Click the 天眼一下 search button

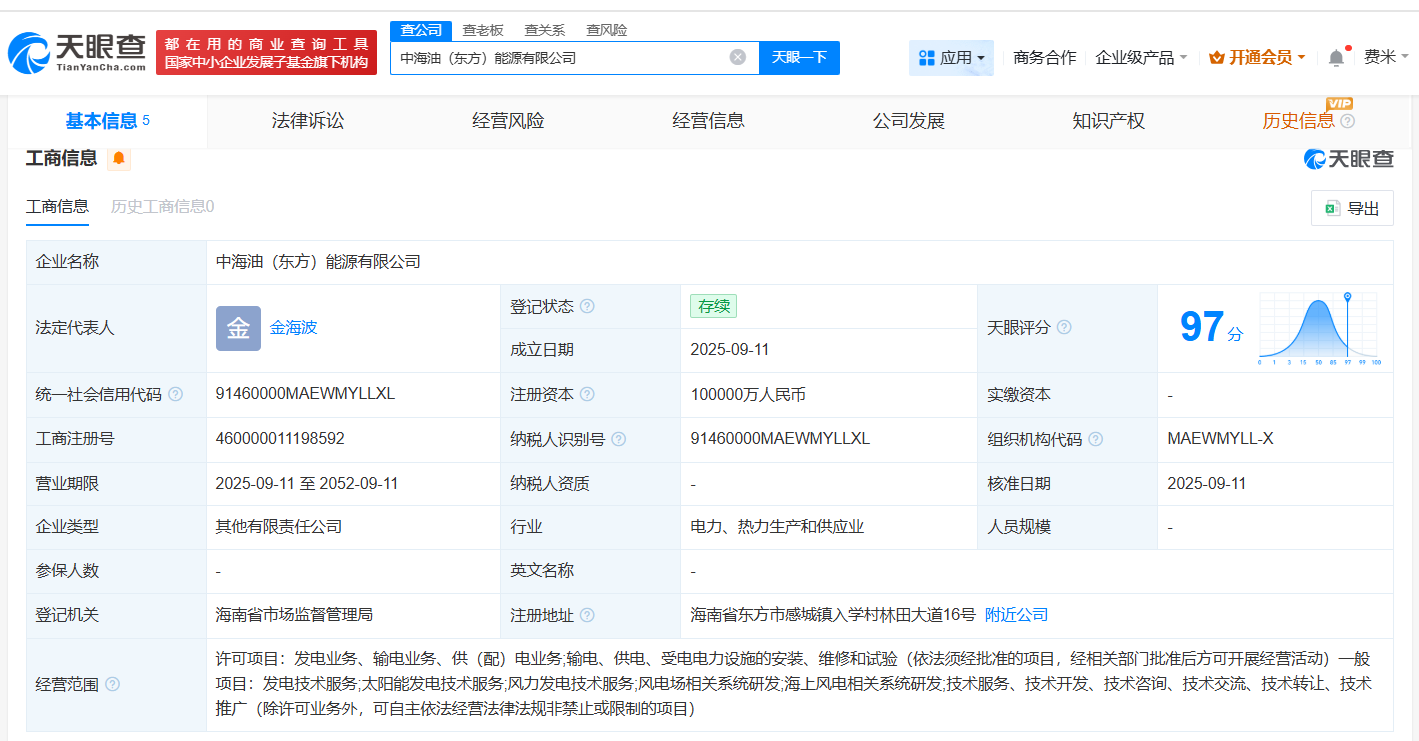pyautogui.click(x=799, y=57)
